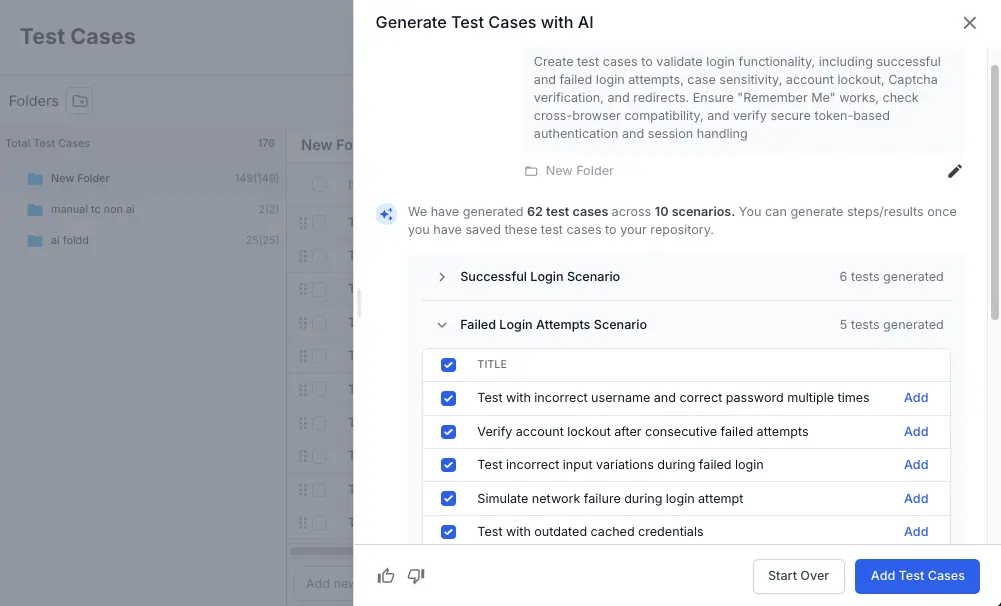1001x606 pixels.
Task: Add 'Test incorrect input variations during failed login'
Action: coord(916,465)
